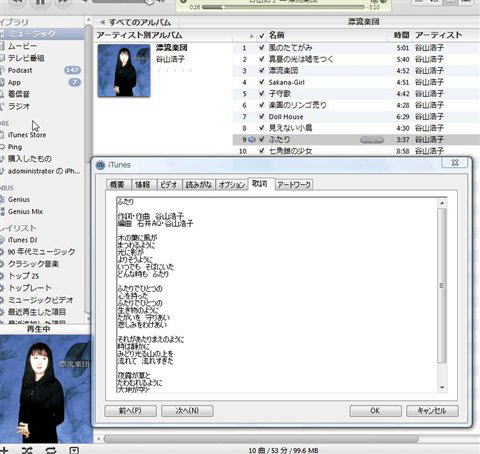The width and height of the screenshot is (480, 454).
Task: Uncheck track 10 七角錐の少女
Action: tap(262, 151)
